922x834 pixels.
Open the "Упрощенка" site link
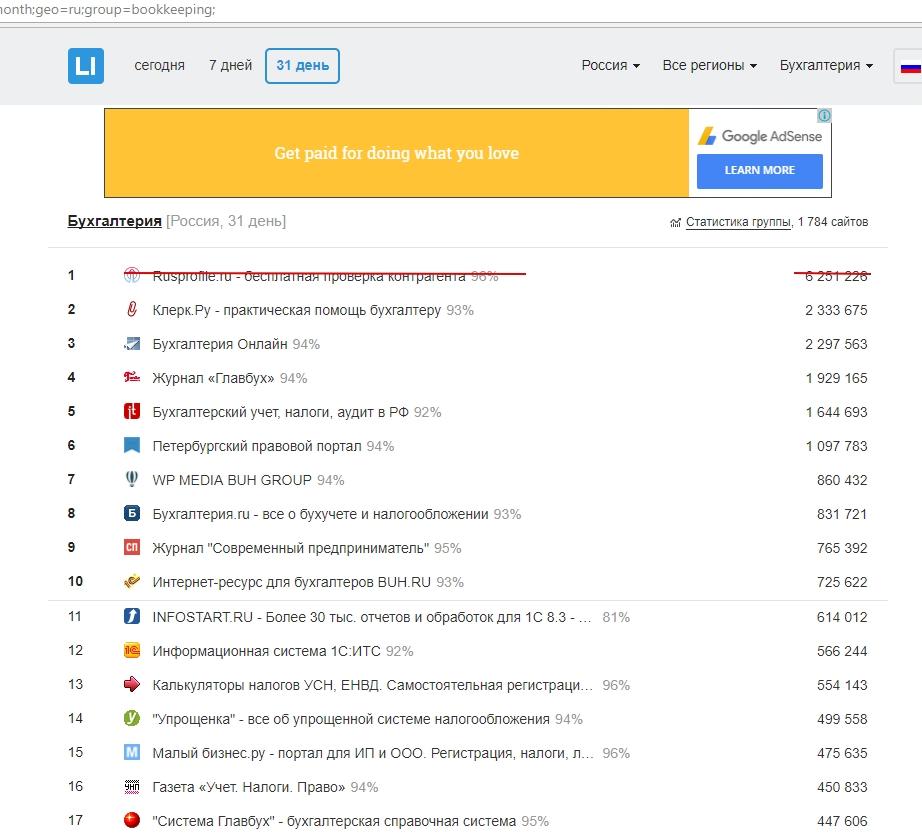[351, 719]
